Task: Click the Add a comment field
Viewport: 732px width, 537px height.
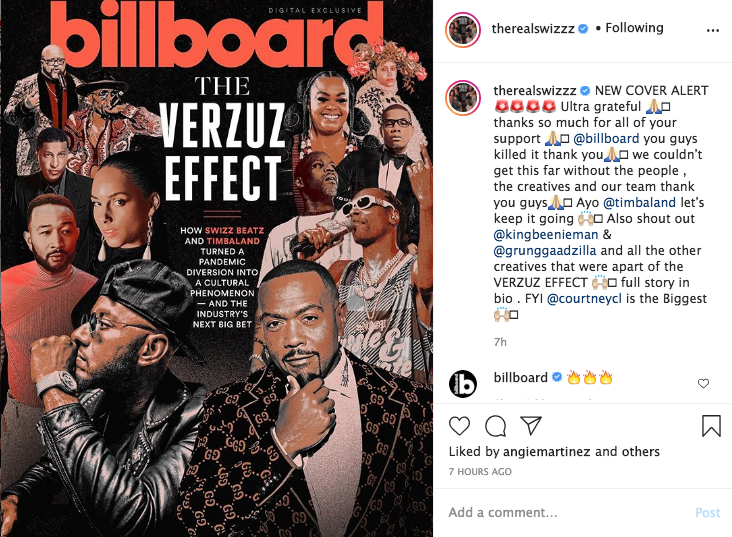Action: click(565, 513)
